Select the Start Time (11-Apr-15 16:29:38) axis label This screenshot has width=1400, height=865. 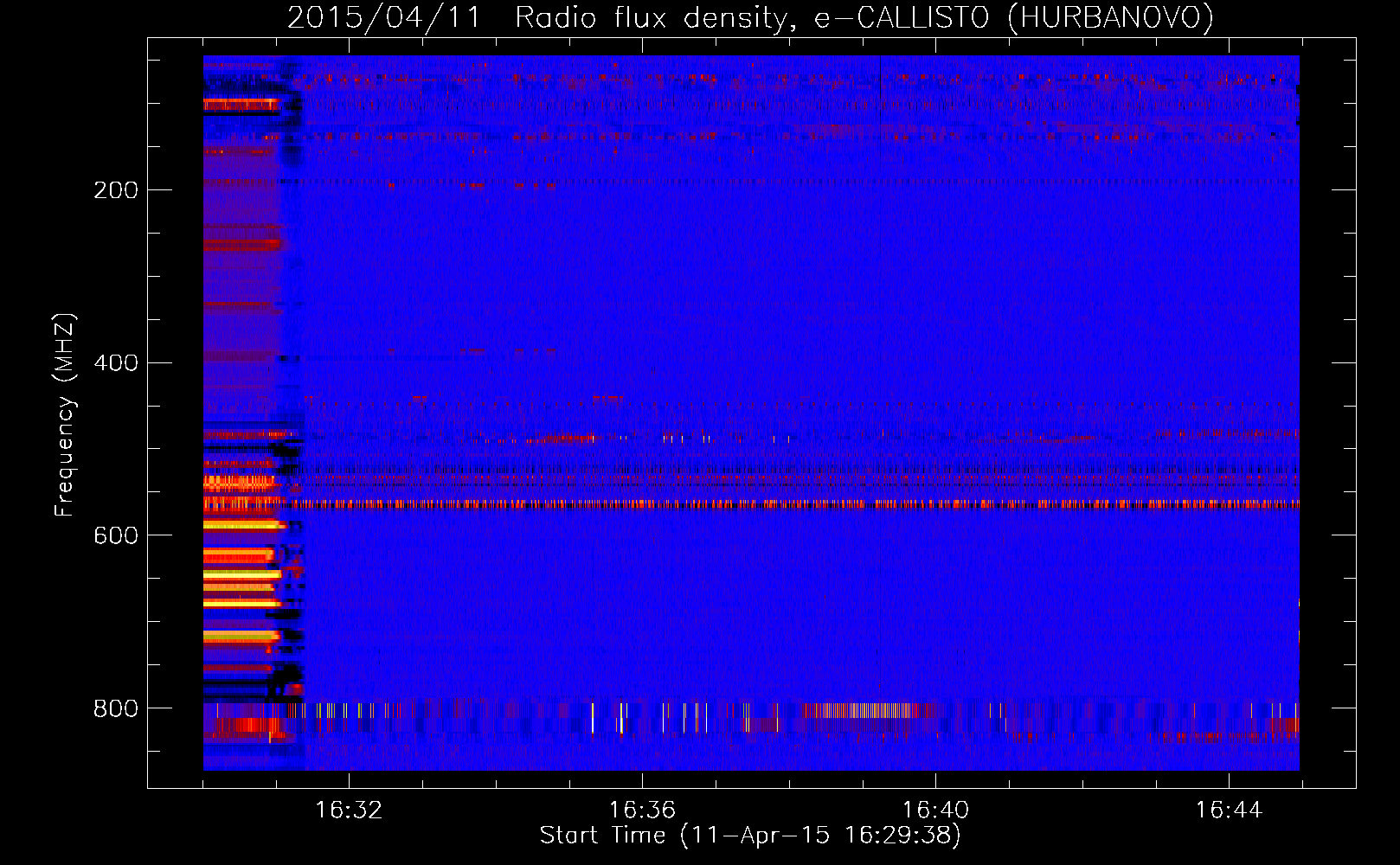click(x=750, y=836)
